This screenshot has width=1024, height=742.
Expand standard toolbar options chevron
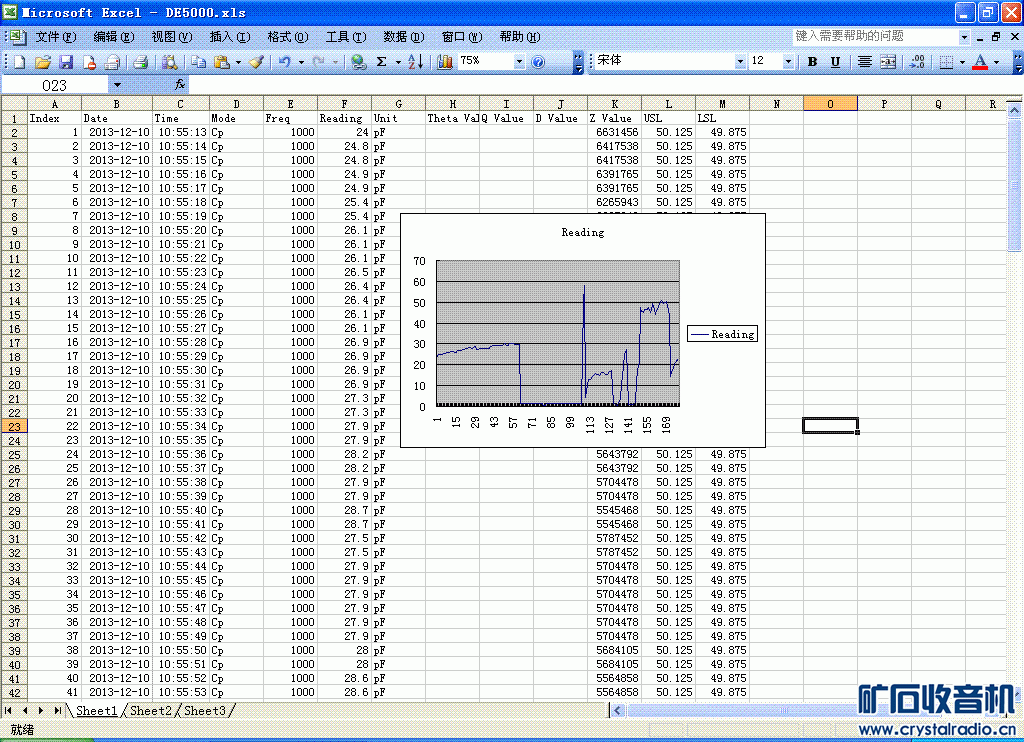point(578,63)
